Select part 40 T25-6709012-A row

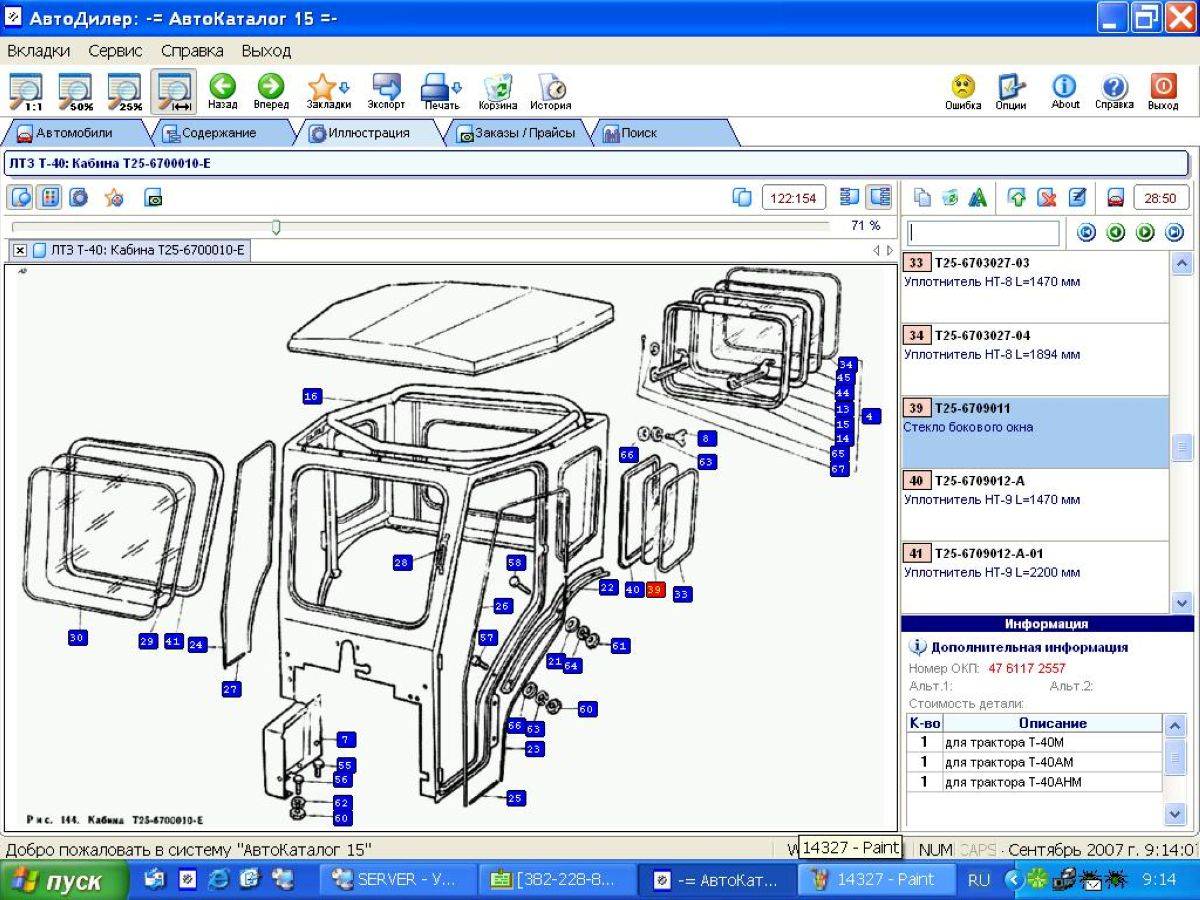[x=1035, y=505]
